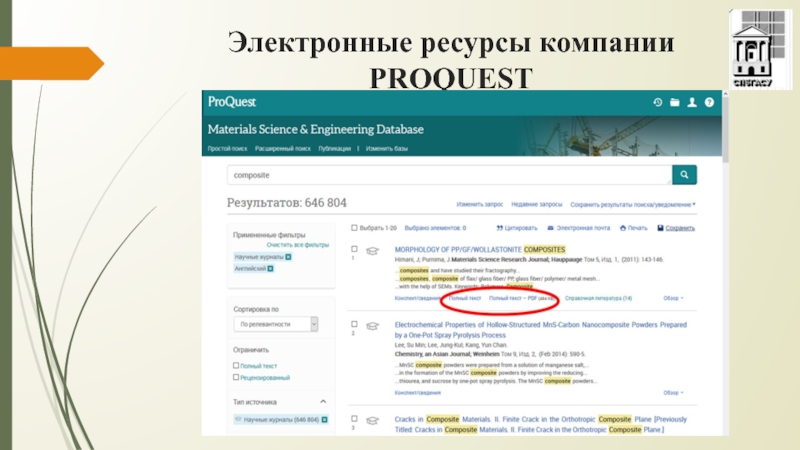Open recent searches history icon

click(x=657, y=102)
